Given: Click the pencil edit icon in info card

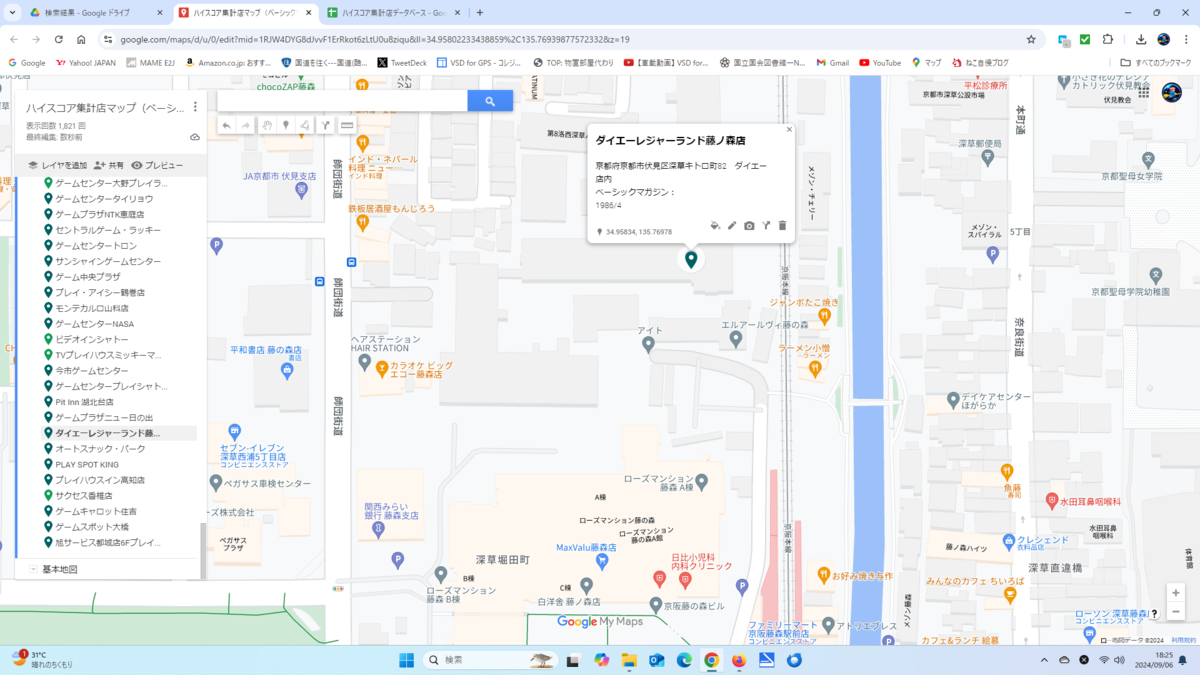Looking at the screenshot, I should 732,226.
